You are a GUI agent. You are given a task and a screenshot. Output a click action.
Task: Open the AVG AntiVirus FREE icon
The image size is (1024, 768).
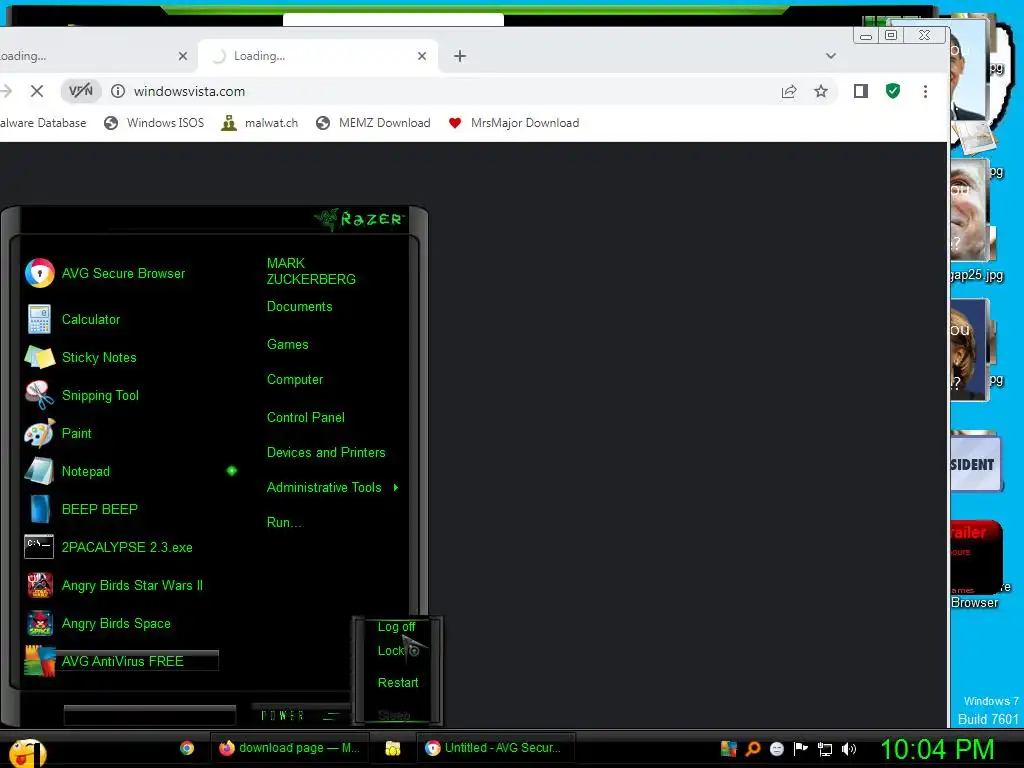(39, 661)
